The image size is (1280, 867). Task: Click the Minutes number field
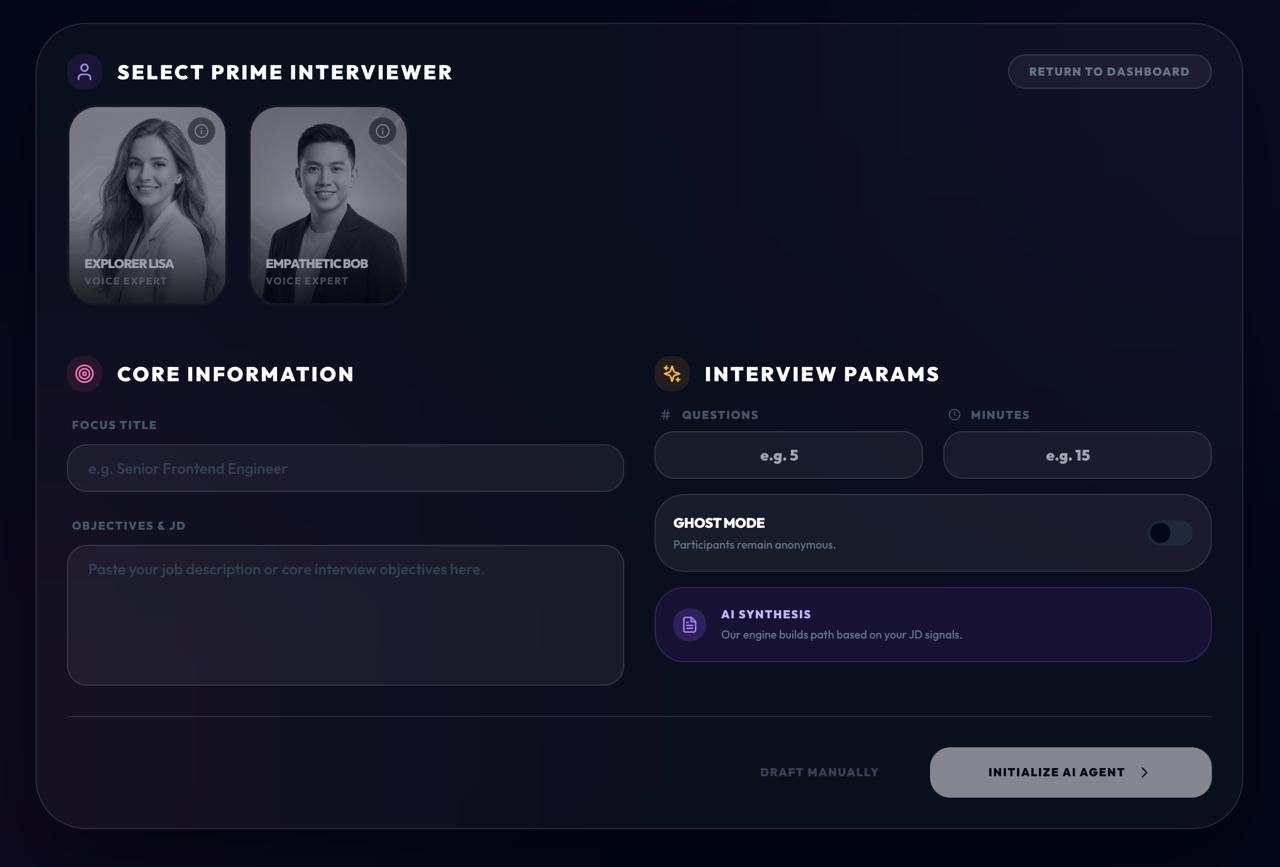click(x=1077, y=455)
